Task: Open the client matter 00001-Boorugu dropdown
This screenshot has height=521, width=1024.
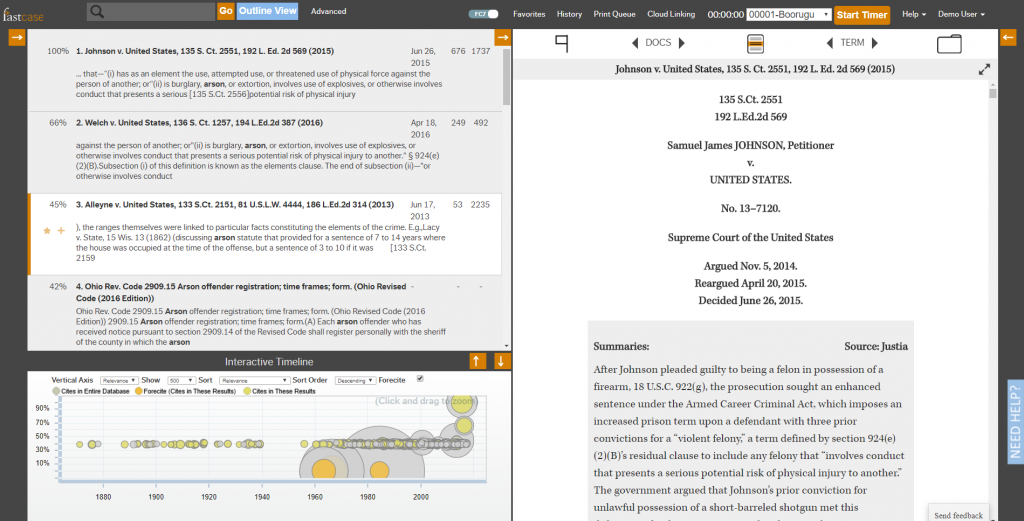Action: [788, 14]
